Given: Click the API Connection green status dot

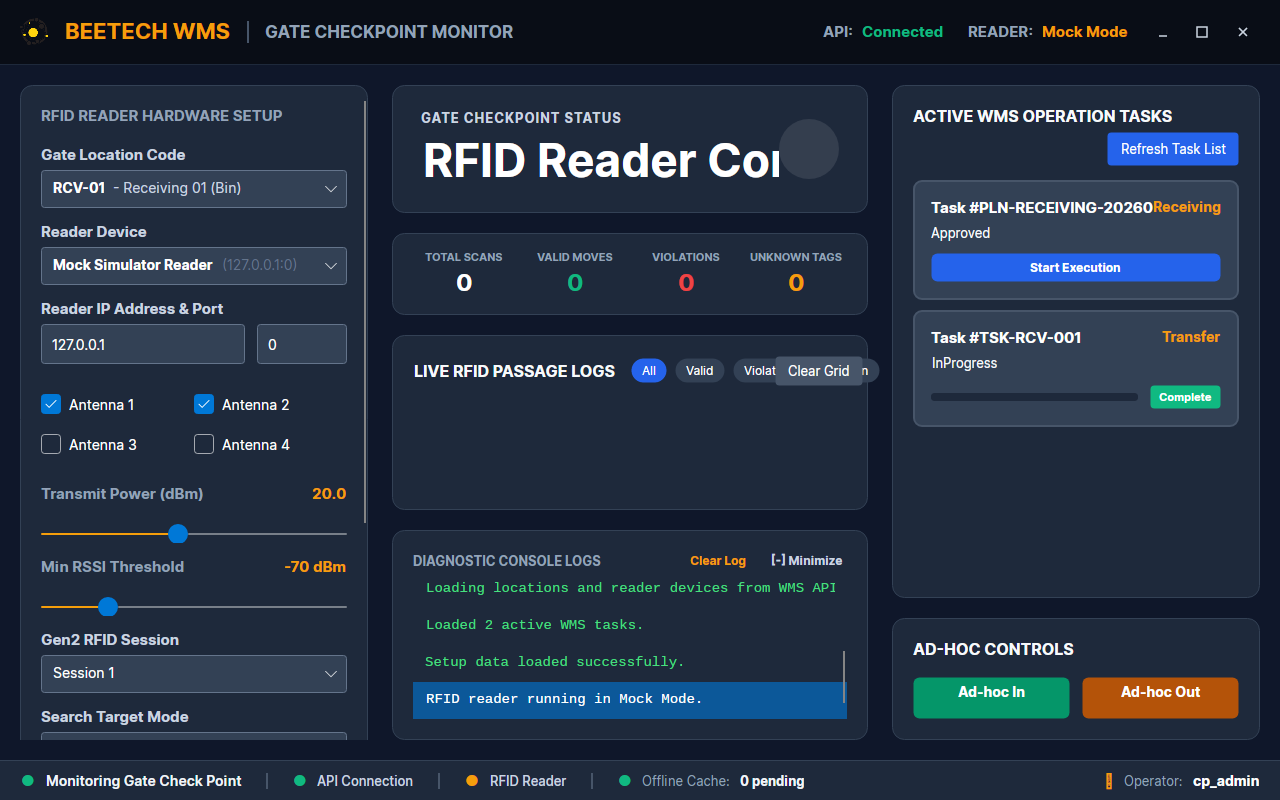Looking at the screenshot, I should point(299,781).
